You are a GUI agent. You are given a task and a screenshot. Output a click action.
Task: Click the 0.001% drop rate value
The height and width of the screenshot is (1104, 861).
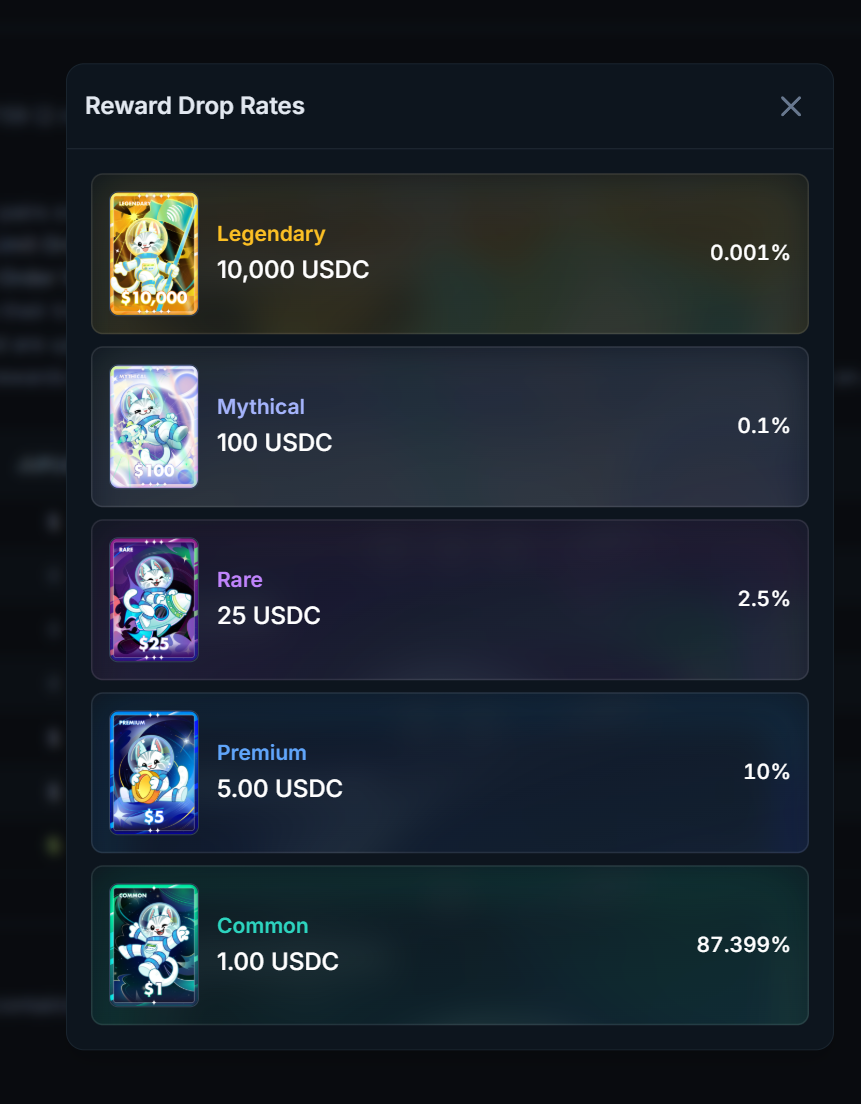click(x=750, y=253)
